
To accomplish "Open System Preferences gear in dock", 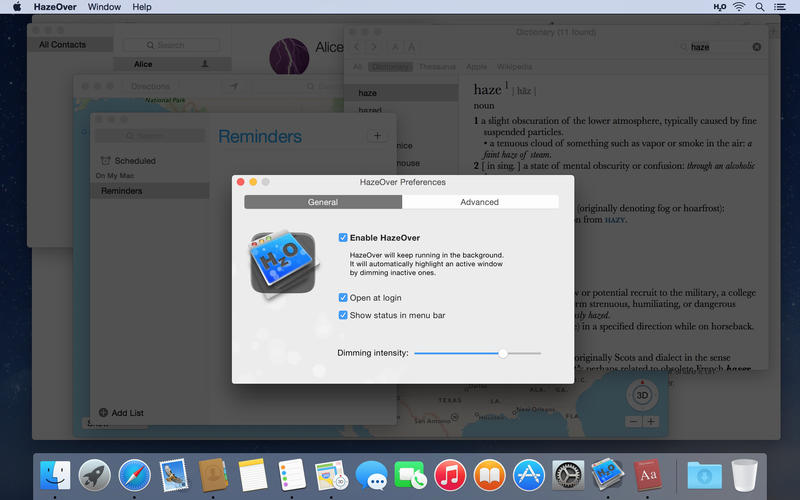I will pos(568,474).
